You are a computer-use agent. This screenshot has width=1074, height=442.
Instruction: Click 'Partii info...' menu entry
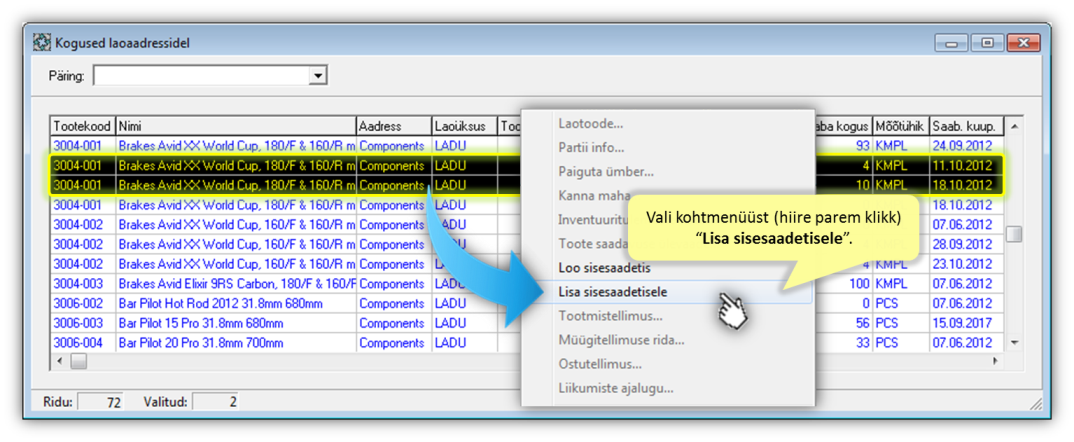pos(591,148)
